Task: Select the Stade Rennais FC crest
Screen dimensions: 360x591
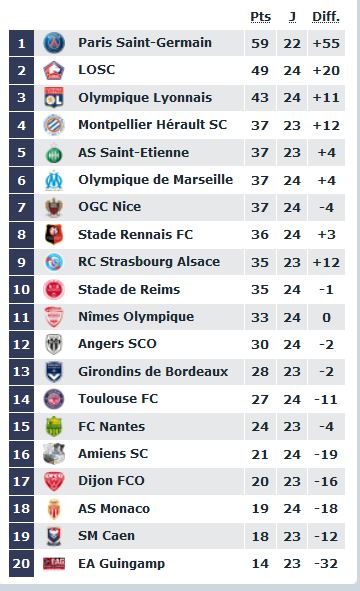Action: (x=54, y=234)
